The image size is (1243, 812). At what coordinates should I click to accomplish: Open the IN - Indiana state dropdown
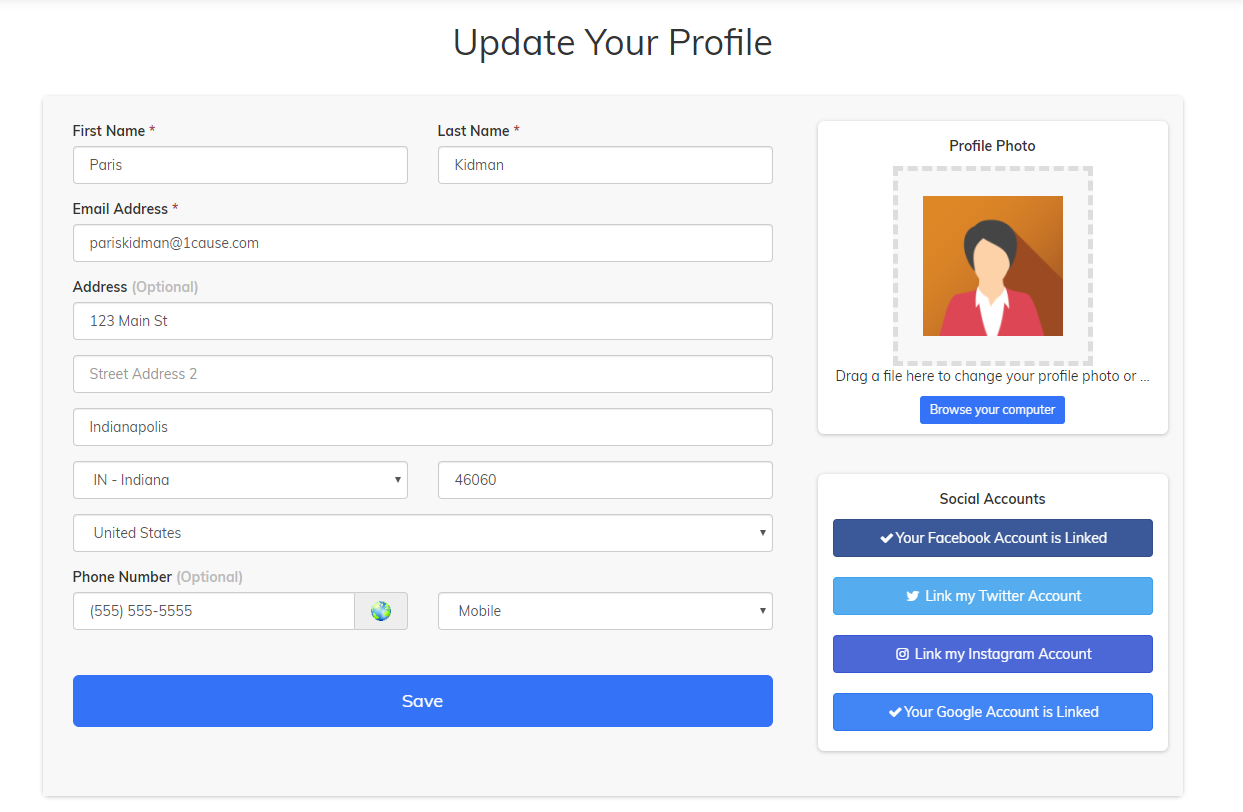[x=240, y=480]
